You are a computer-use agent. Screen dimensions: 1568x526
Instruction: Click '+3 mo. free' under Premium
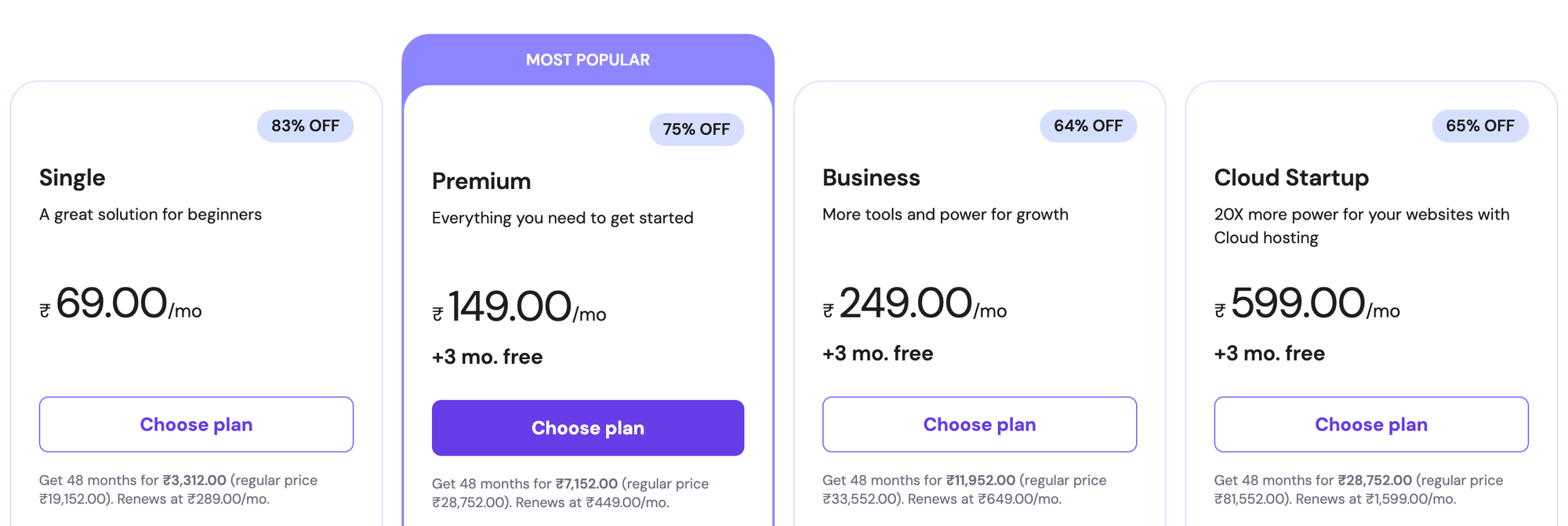pyautogui.click(x=487, y=357)
